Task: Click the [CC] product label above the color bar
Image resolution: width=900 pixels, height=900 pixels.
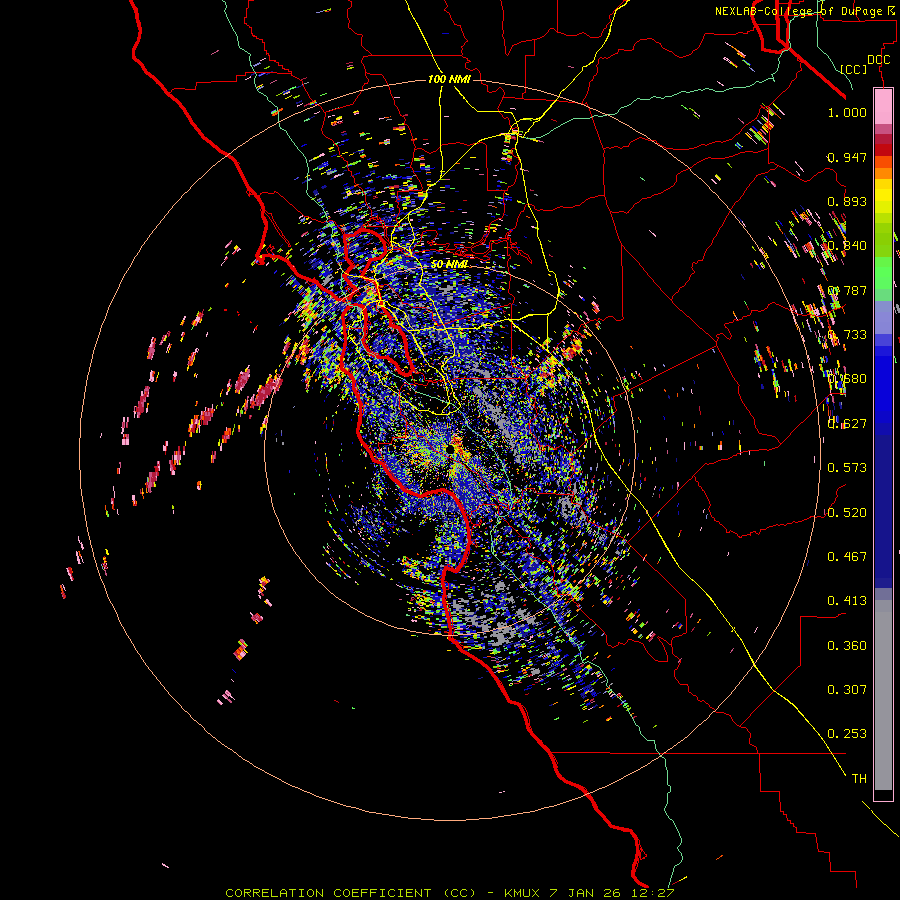Action: (x=854, y=69)
